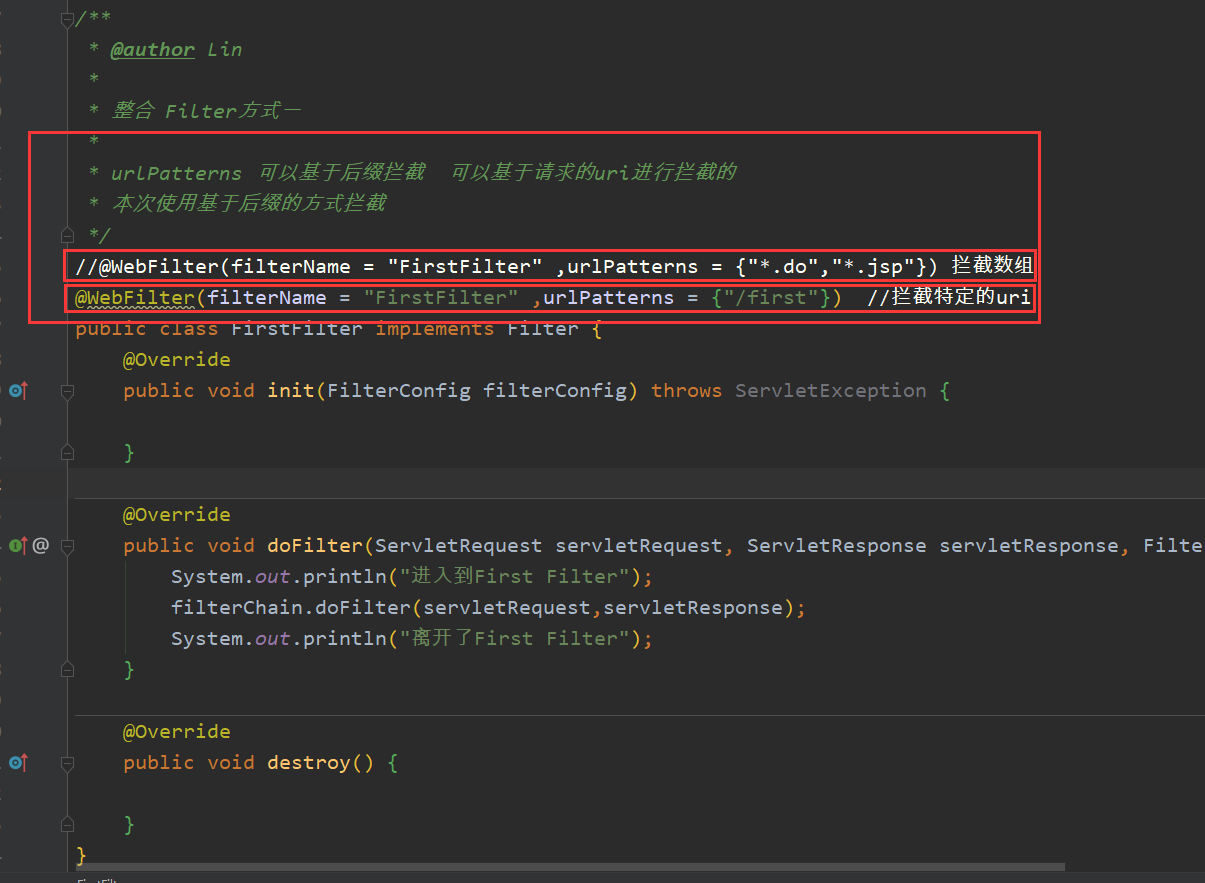The image size is (1205, 883).
Task: Click the active @WebFilter annotation
Action: click(x=135, y=298)
